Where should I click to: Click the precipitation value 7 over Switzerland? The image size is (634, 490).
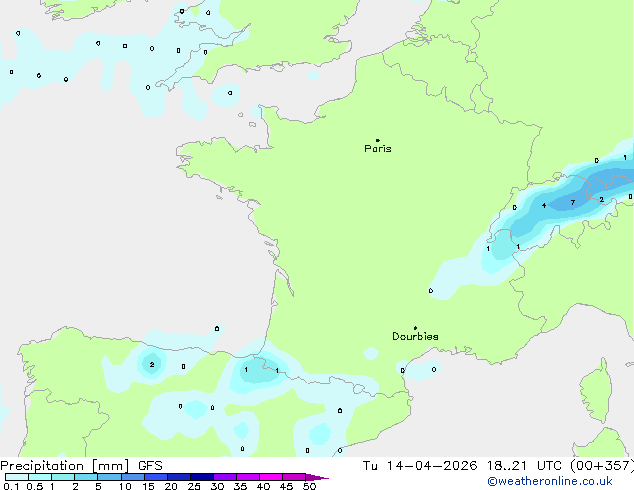click(x=573, y=202)
